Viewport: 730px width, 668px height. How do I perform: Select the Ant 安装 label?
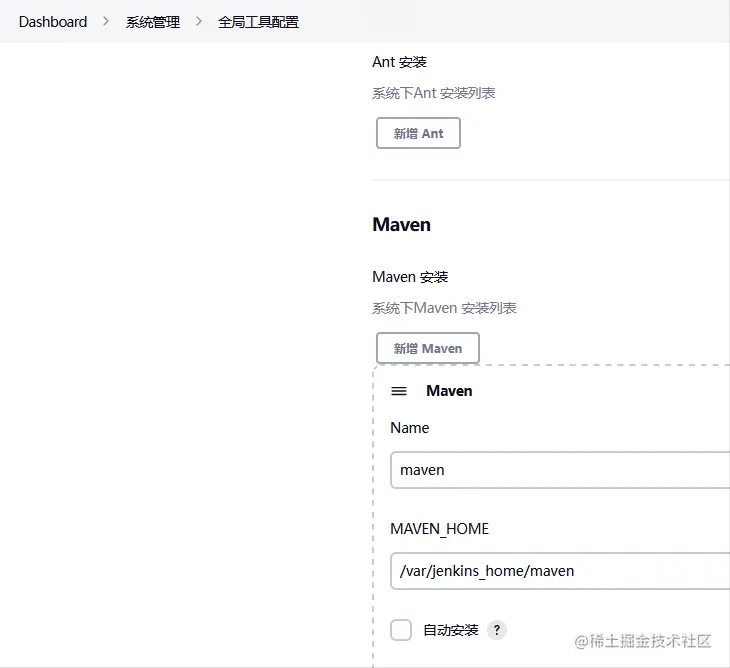pos(399,62)
